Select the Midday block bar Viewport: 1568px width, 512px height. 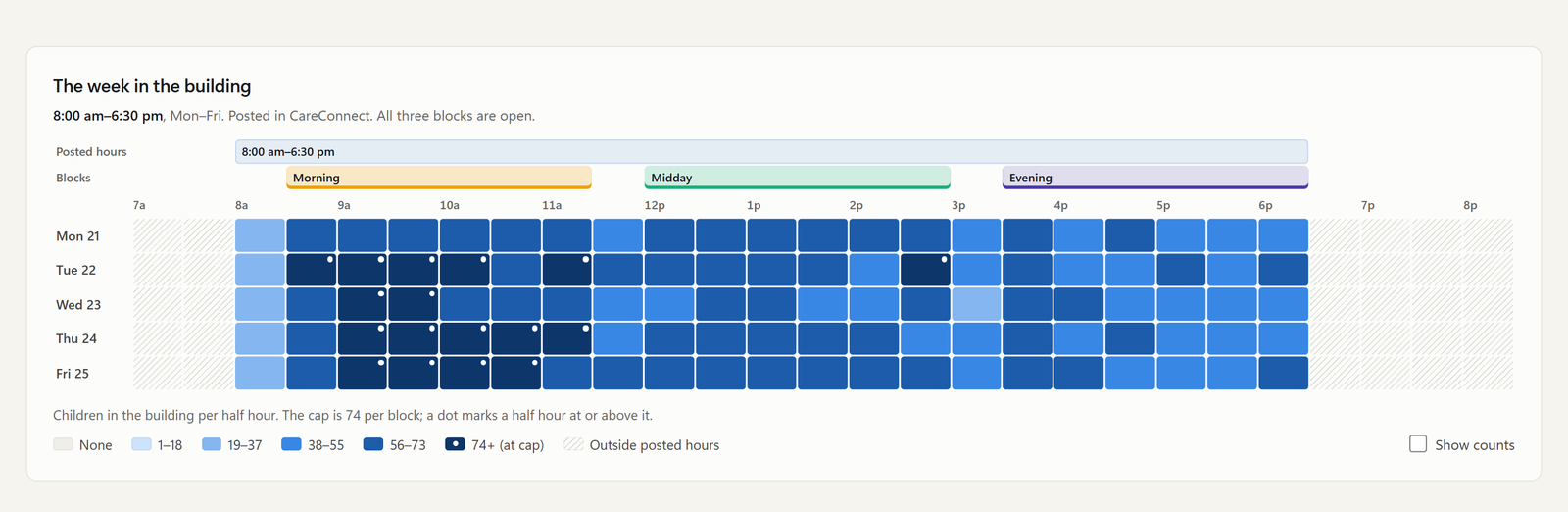[798, 178]
